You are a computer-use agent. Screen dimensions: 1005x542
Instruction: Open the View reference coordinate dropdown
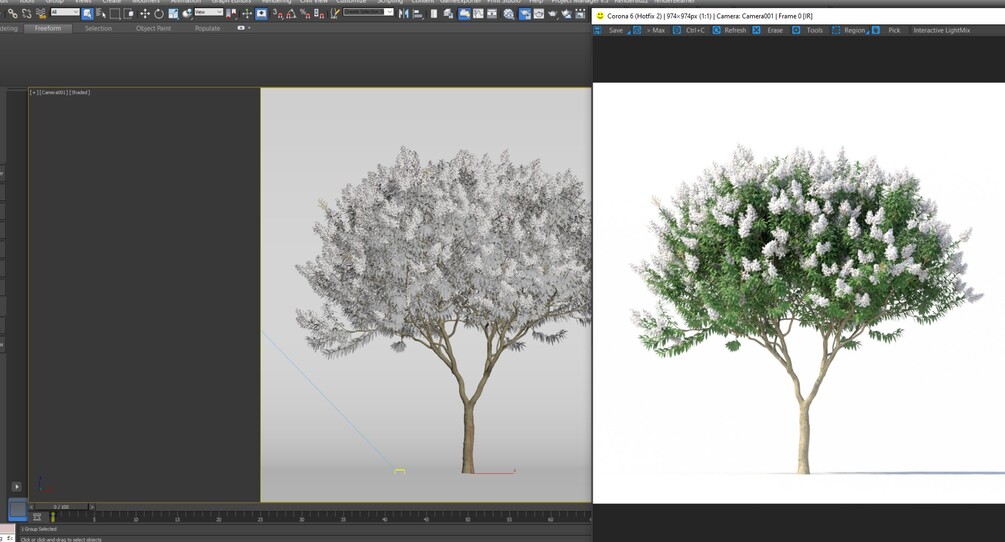click(x=208, y=12)
